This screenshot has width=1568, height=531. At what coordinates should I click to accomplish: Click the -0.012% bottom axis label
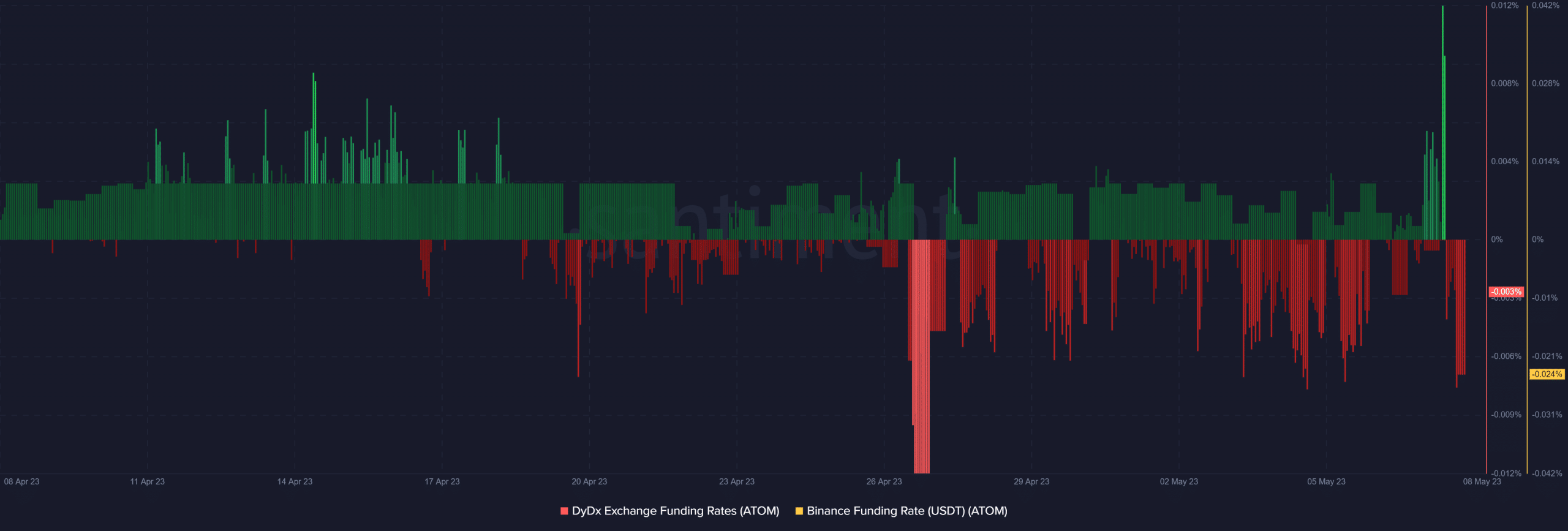(x=1506, y=473)
